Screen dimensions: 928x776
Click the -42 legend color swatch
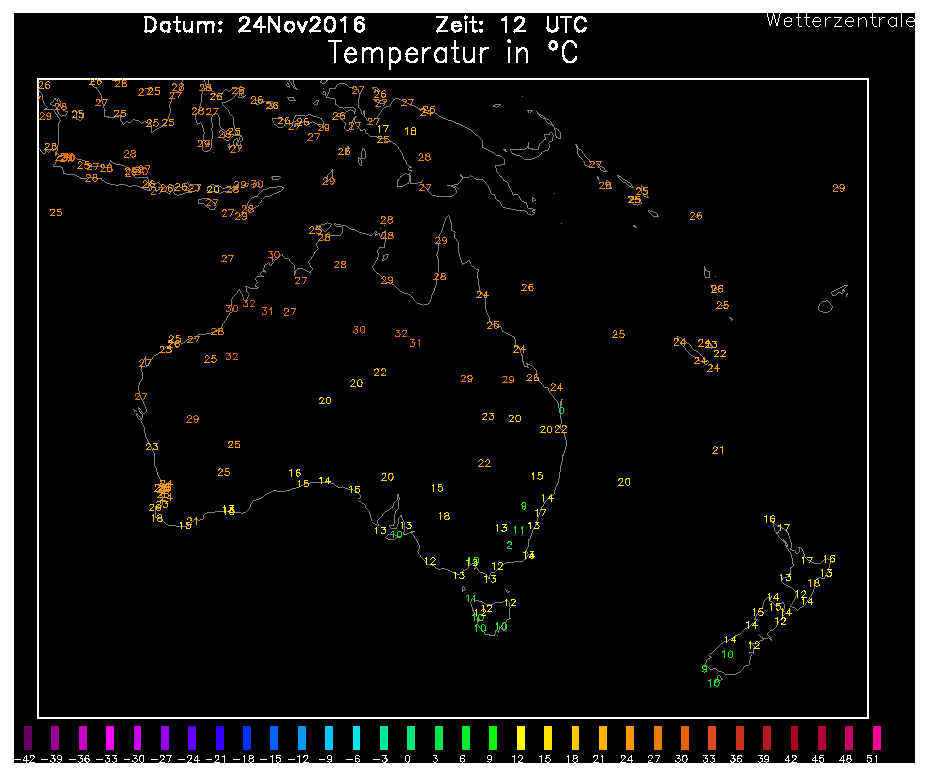pyautogui.click(x=28, y=737)
